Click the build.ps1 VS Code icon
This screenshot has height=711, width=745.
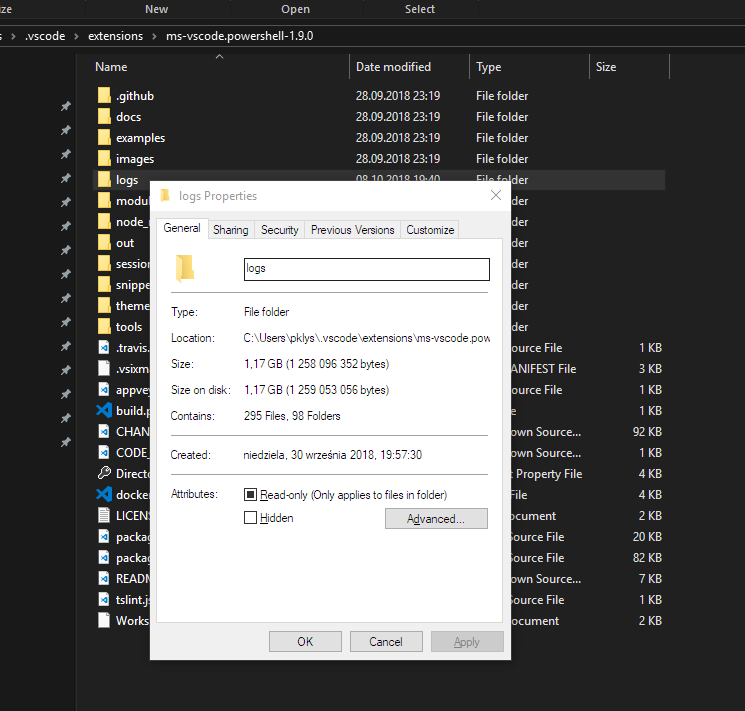104,410
